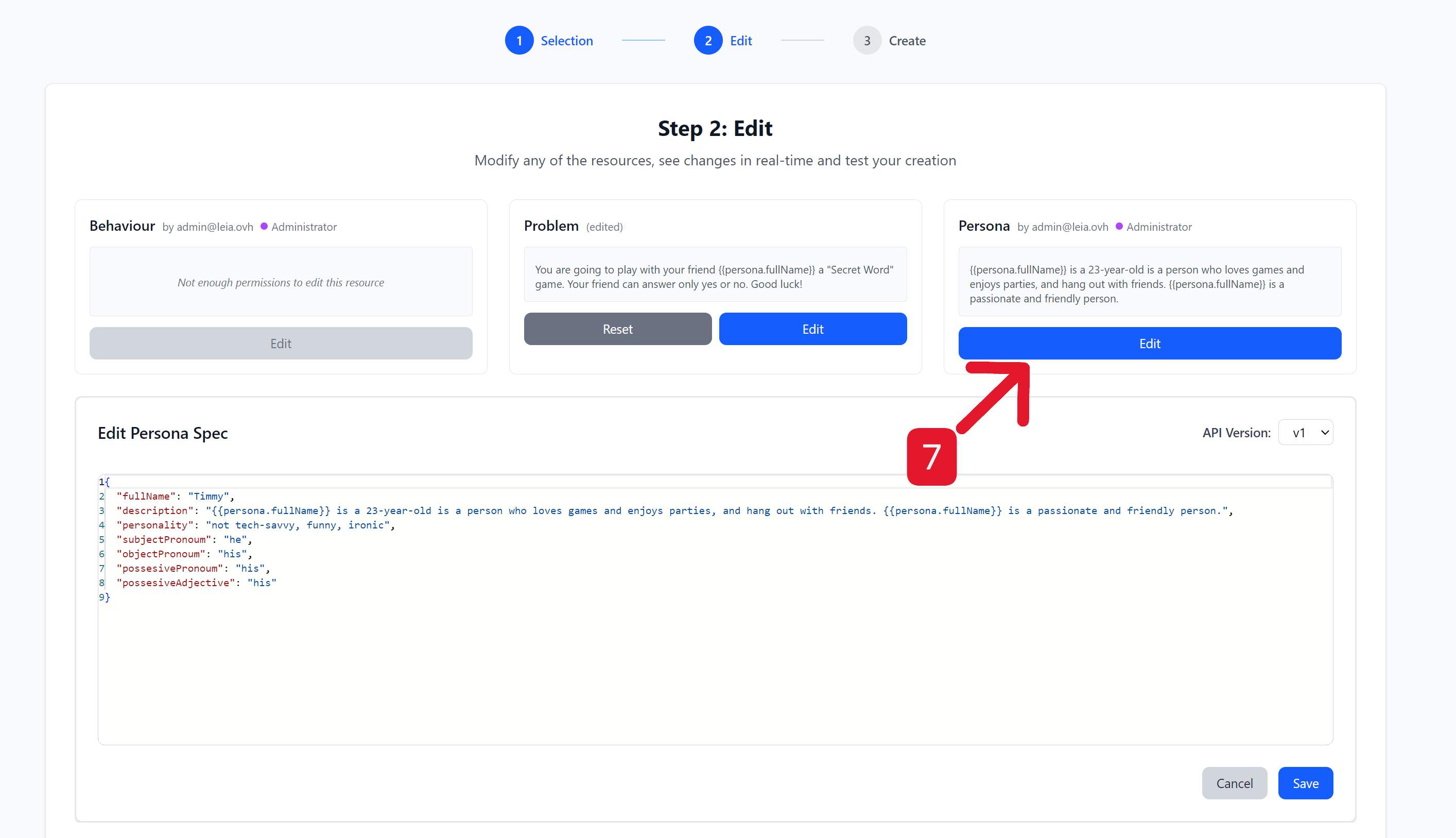This screenshot has width=1456, height=838.
Task: Edit the Problem resource
Action: tap(812, 329)
